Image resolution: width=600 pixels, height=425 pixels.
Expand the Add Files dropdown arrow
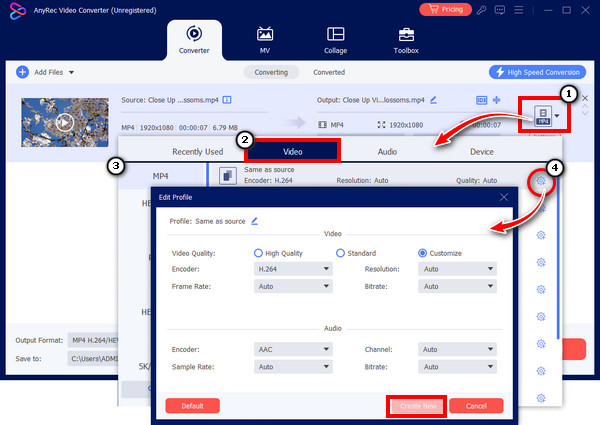pos(72,72)
